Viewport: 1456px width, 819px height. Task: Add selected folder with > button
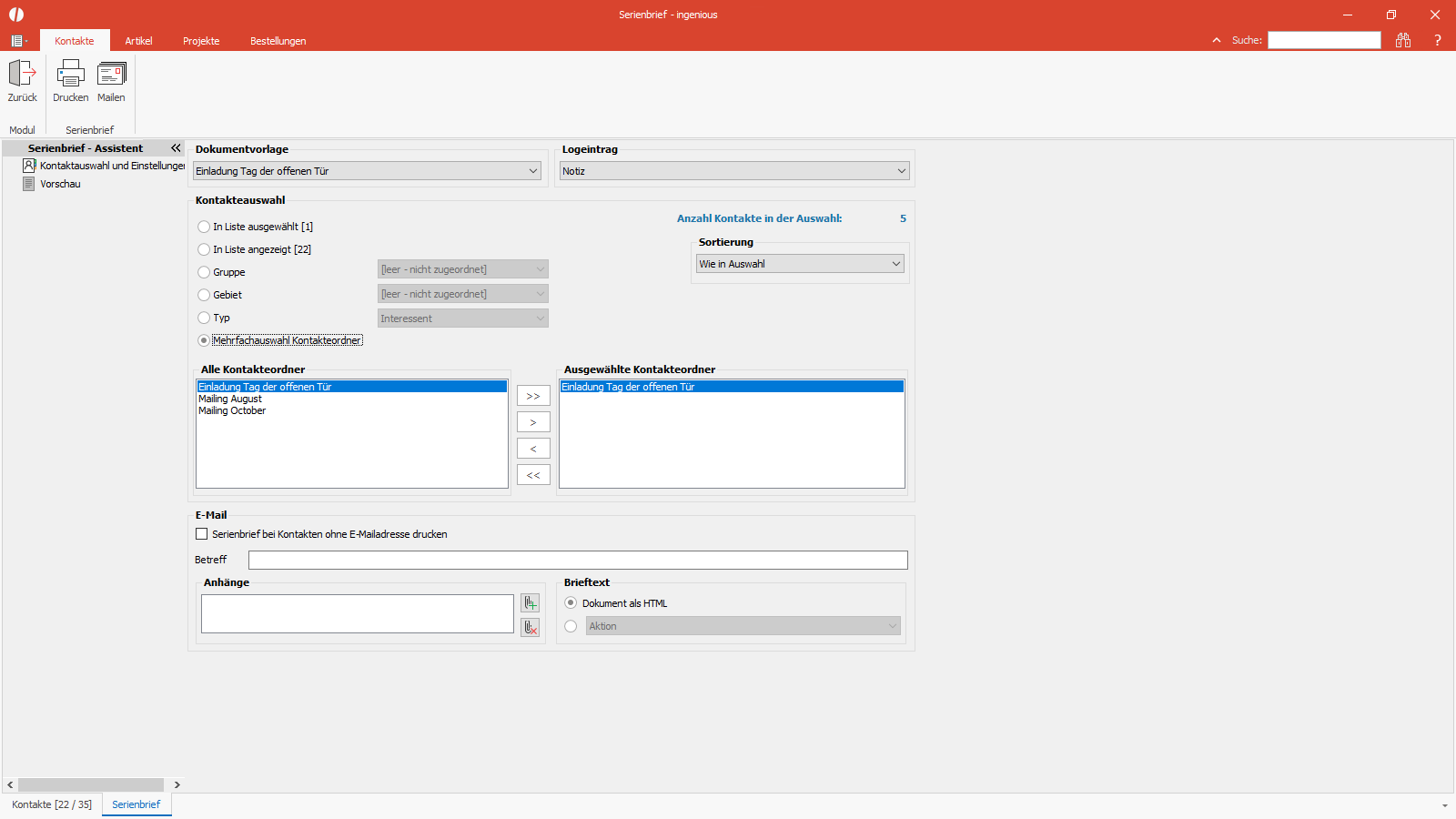(x=533, y=422)
